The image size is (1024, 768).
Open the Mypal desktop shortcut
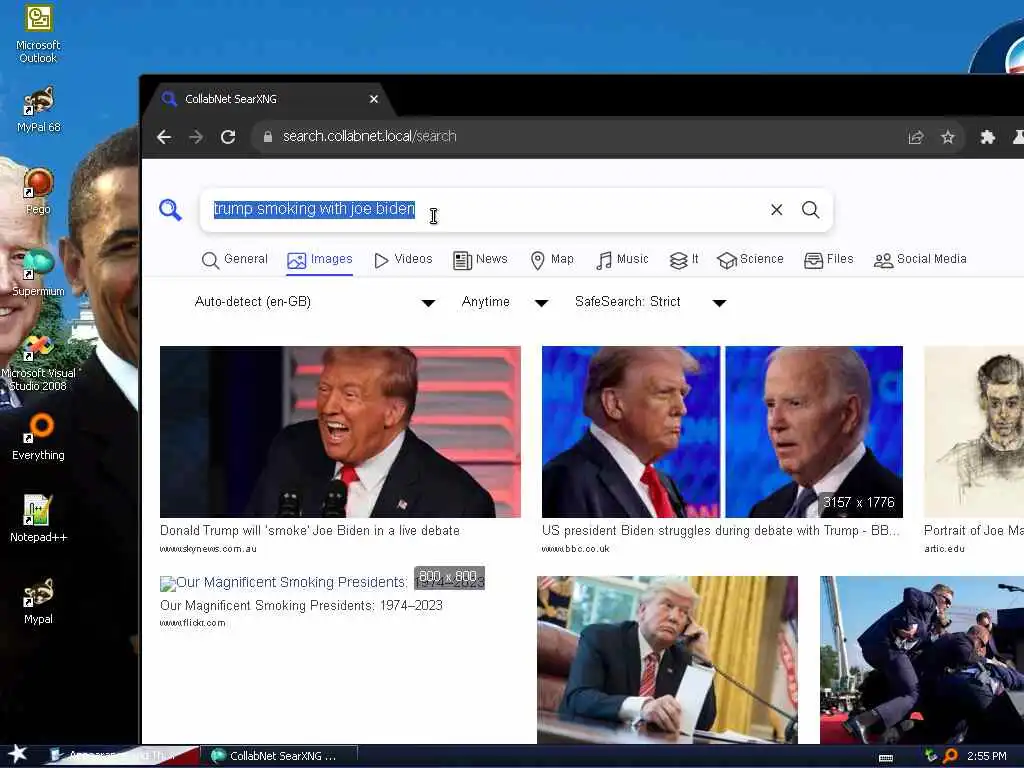pyautogui.click(x=38, y=601)
